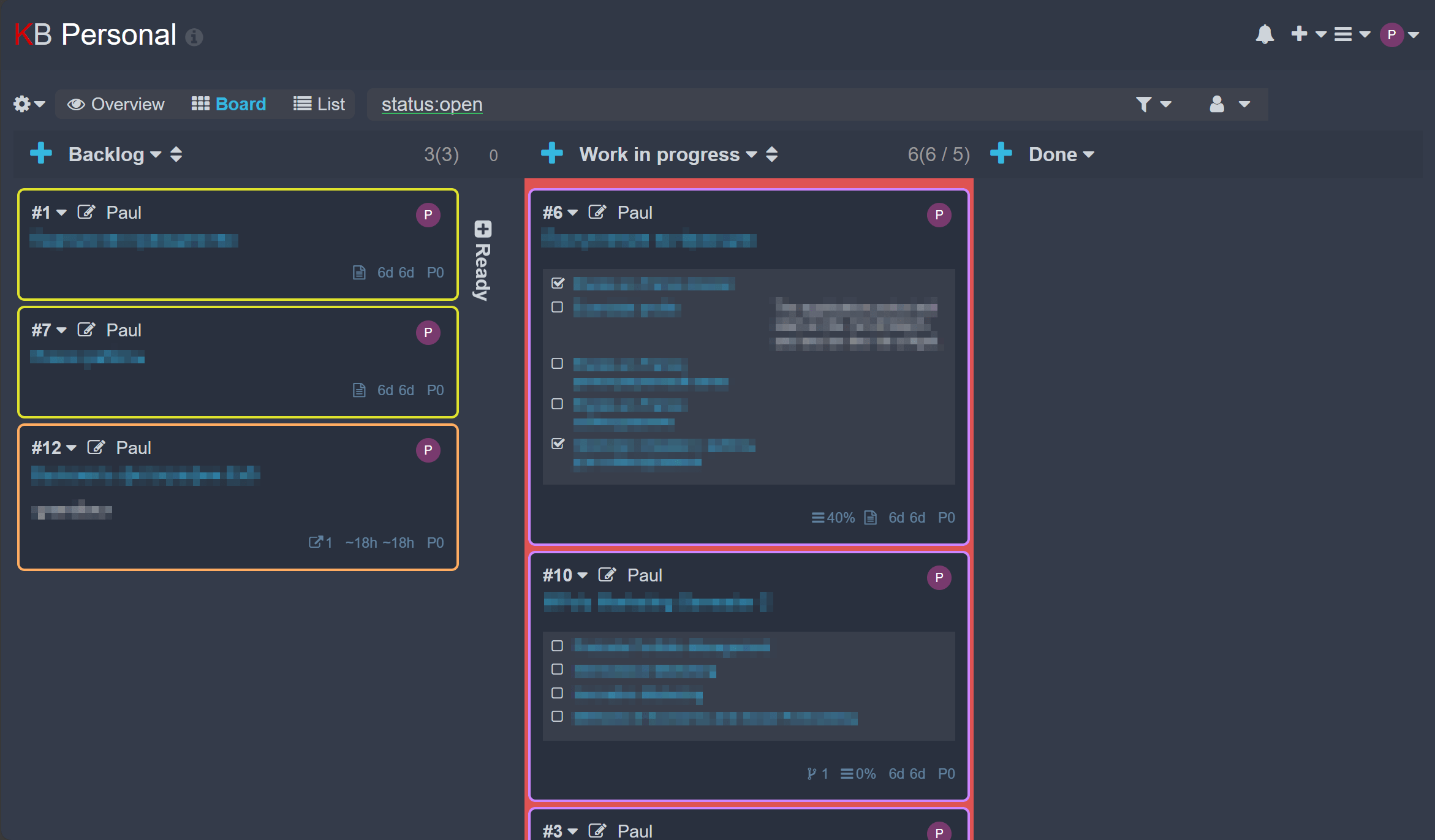Show subtasks 40% icon on task #6
1435x840 pixels.
point(833,518)
